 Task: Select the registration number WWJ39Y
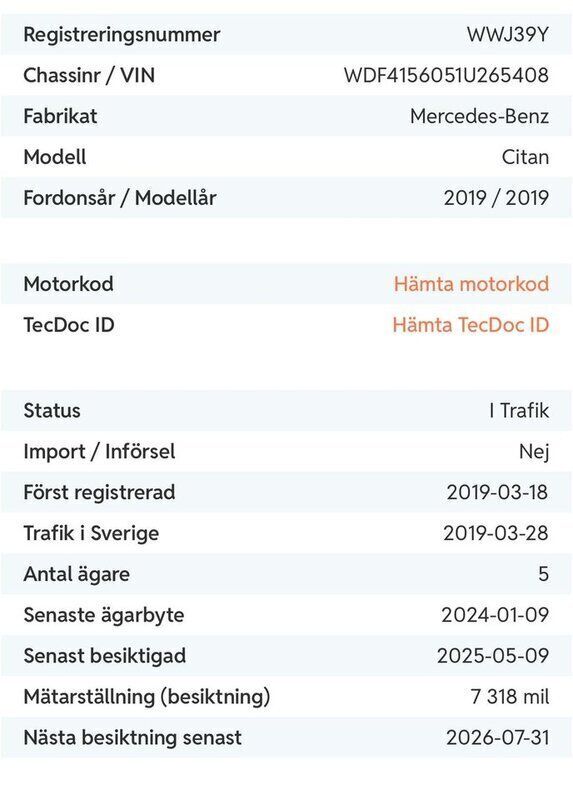pyautogui.click(x=508, y=34)
